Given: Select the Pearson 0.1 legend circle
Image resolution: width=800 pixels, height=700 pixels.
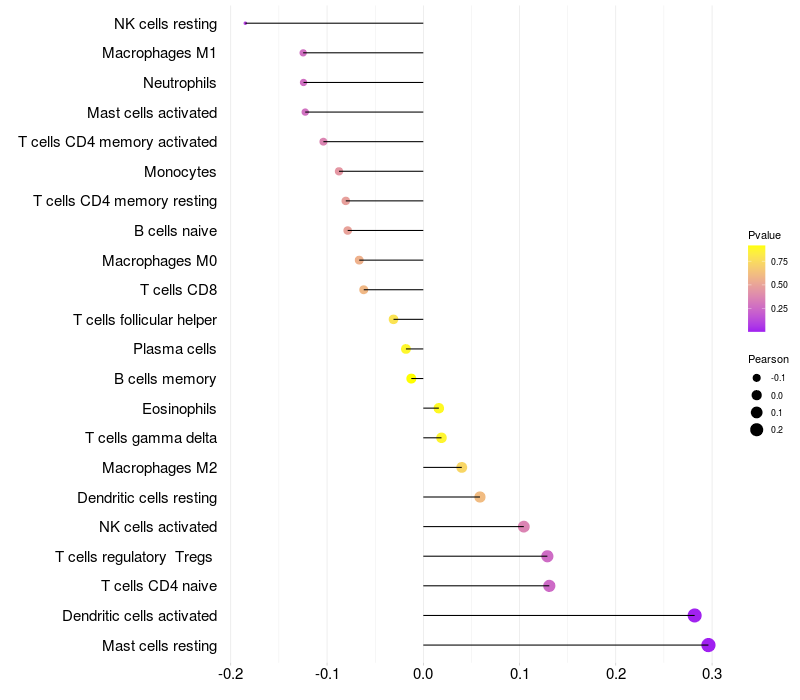Looking at the screenshot, I should 757,412.
